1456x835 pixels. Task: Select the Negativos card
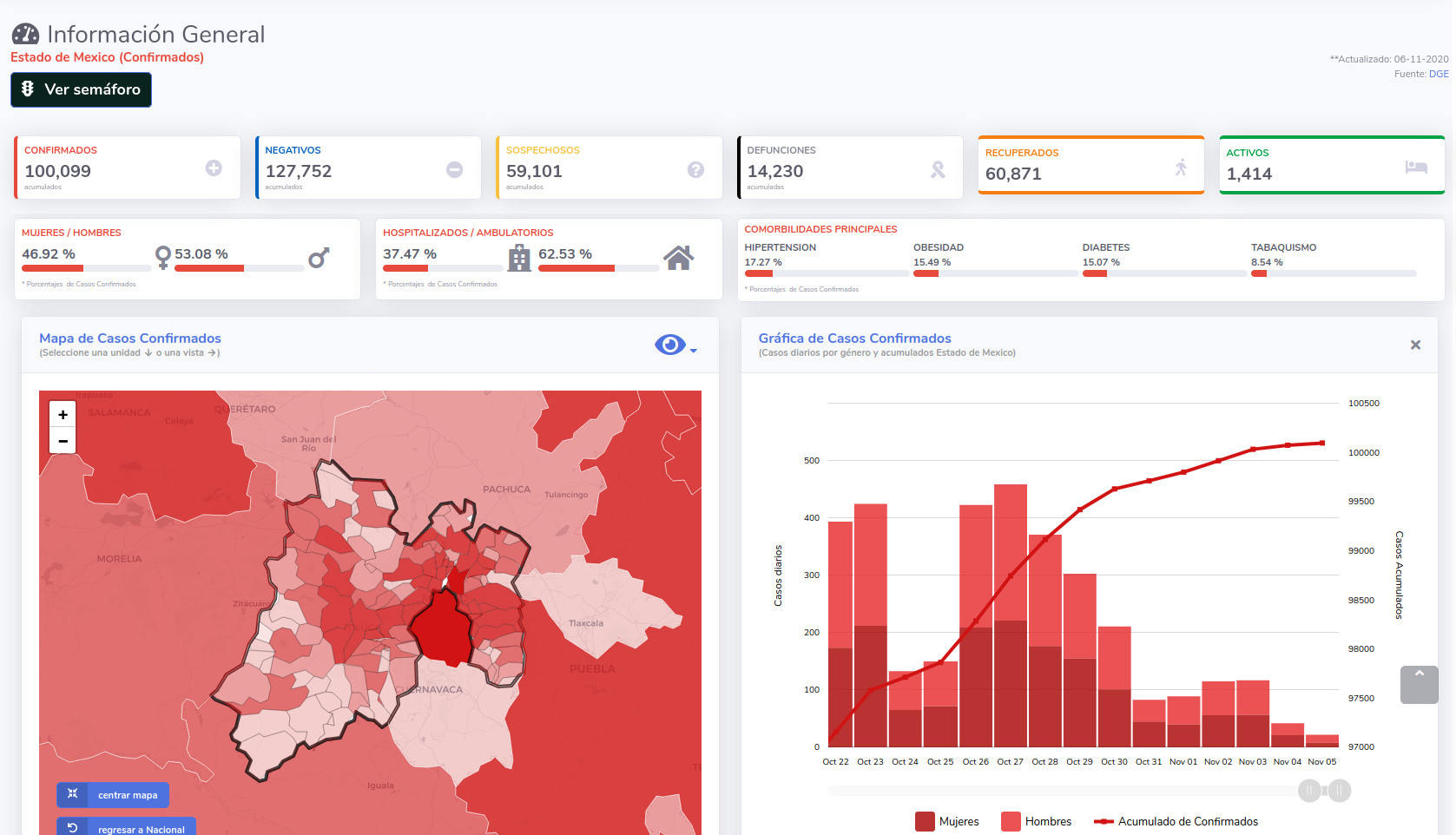pos(368,168)
